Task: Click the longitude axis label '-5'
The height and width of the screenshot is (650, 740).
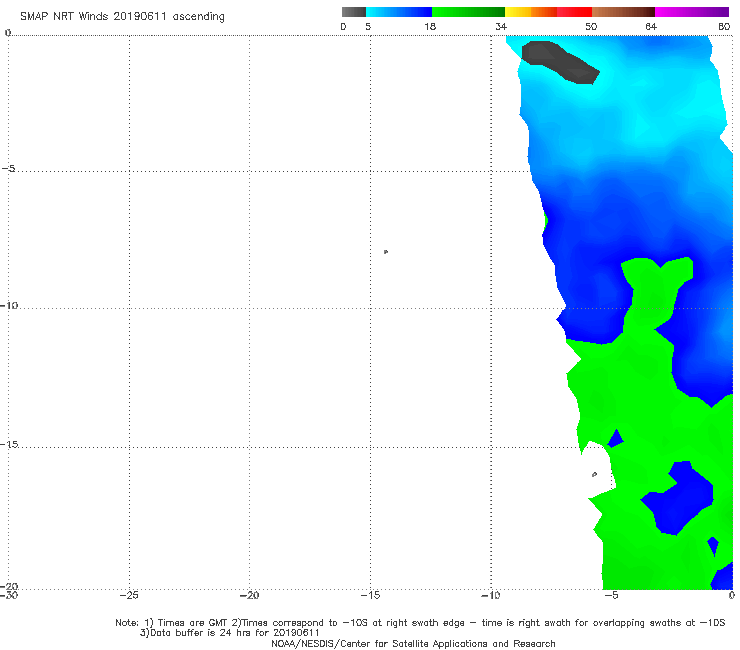Action: (x=611, y=595)
